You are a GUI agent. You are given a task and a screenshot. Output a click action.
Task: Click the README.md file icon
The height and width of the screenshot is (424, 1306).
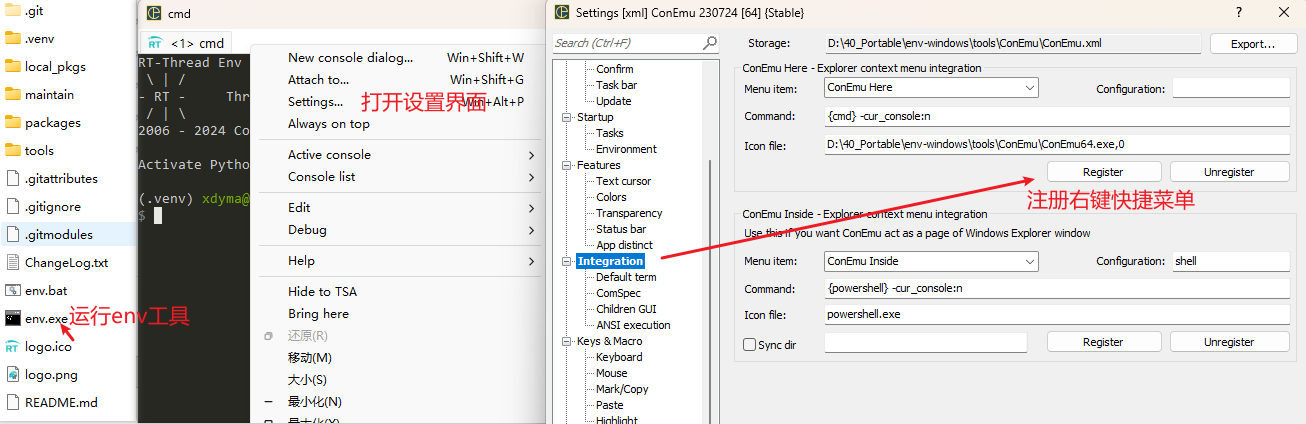point(12,403)
